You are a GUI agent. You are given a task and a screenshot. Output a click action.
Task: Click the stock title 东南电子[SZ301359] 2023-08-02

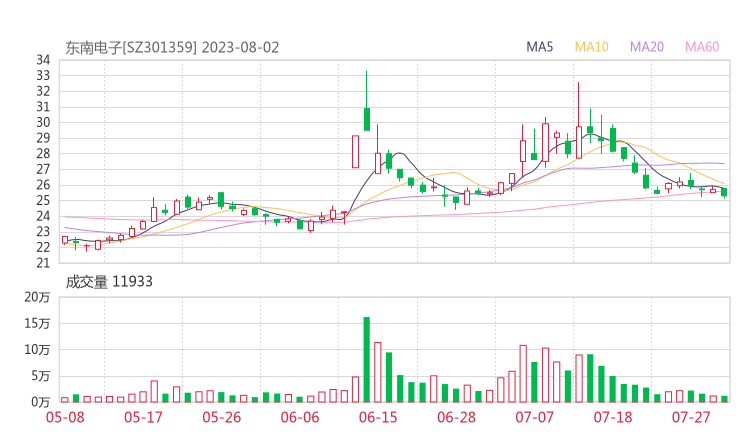coord(172,48)
